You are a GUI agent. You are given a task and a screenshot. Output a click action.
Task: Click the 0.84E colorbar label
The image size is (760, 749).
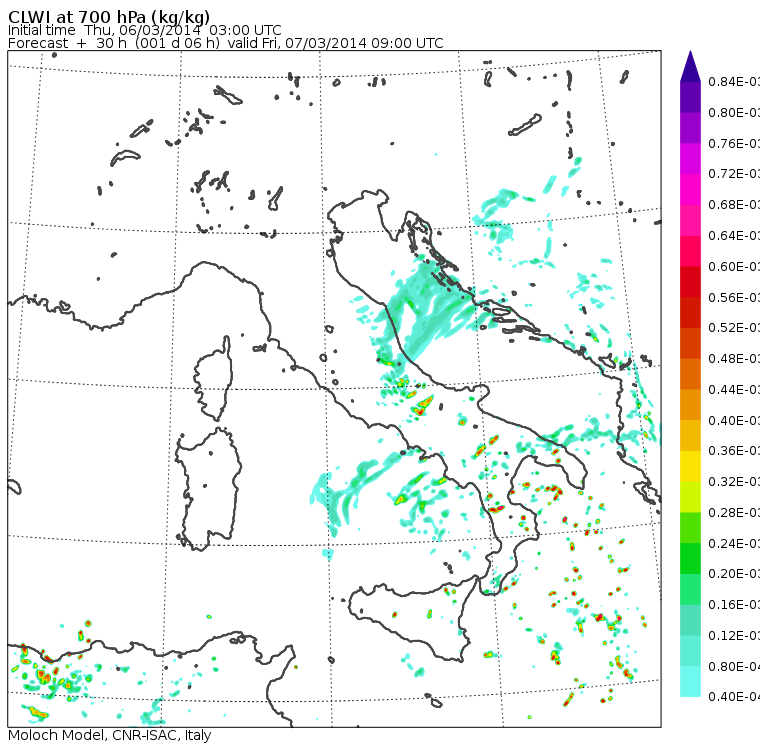click(734, 81)
